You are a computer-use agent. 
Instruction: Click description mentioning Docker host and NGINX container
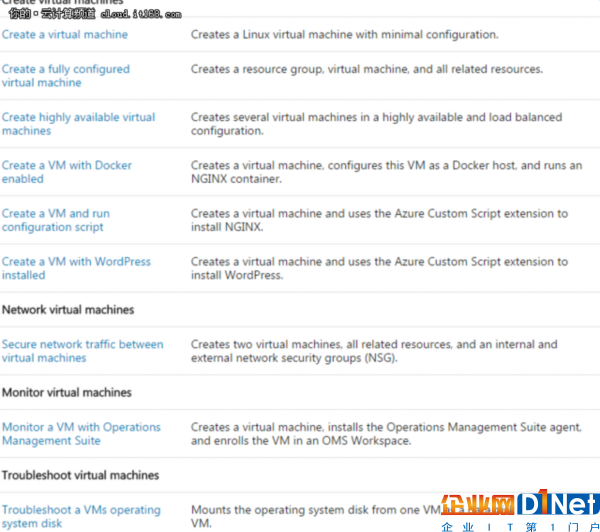386,172
